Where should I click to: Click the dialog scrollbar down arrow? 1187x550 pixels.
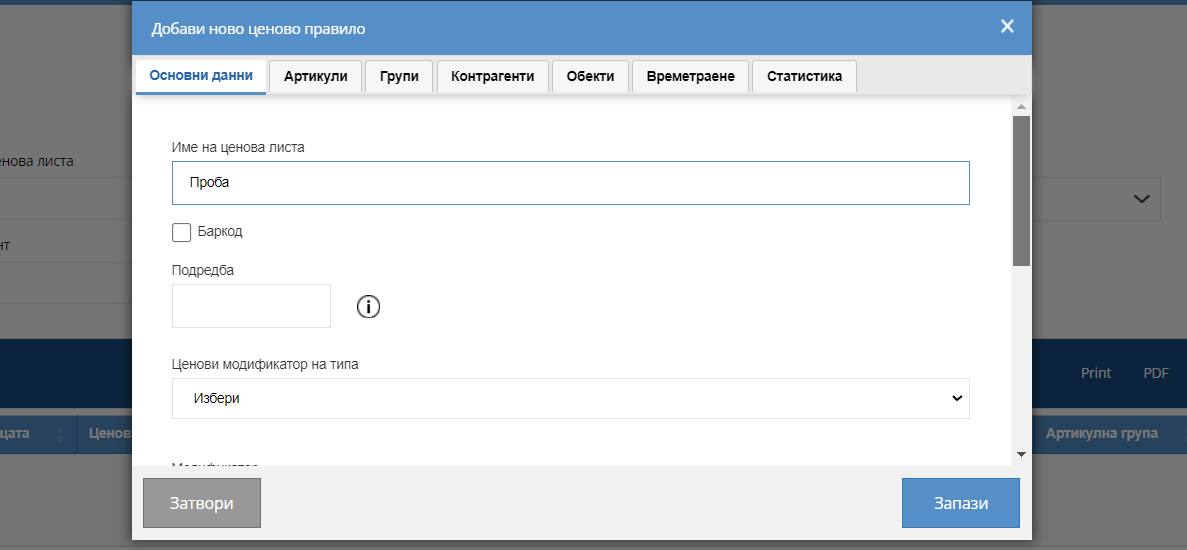point(1021,454)
